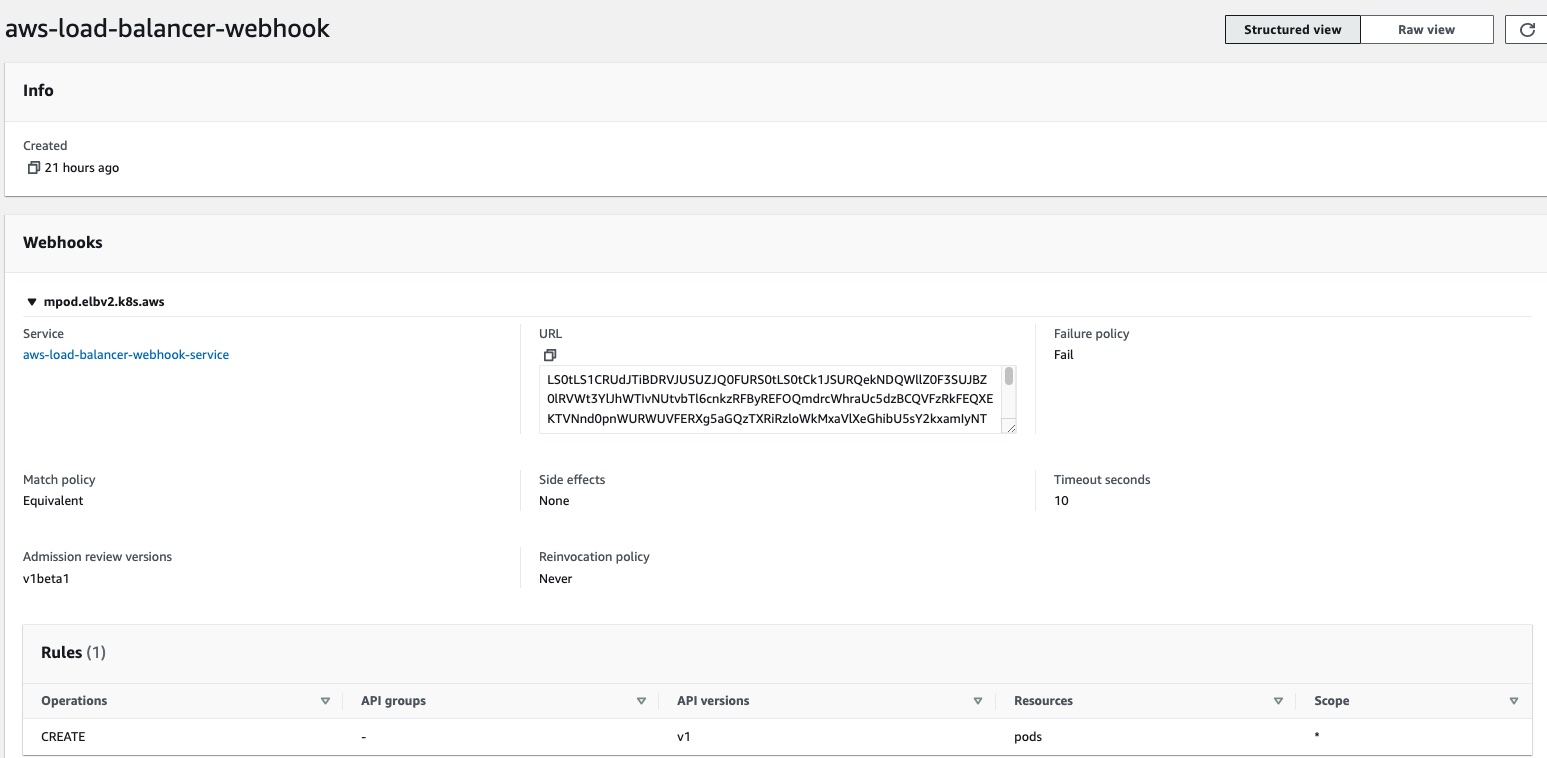The image size is (1547, 758).
Task: Copy the webhook URL using copy icon
Action: tap(549, 355)
